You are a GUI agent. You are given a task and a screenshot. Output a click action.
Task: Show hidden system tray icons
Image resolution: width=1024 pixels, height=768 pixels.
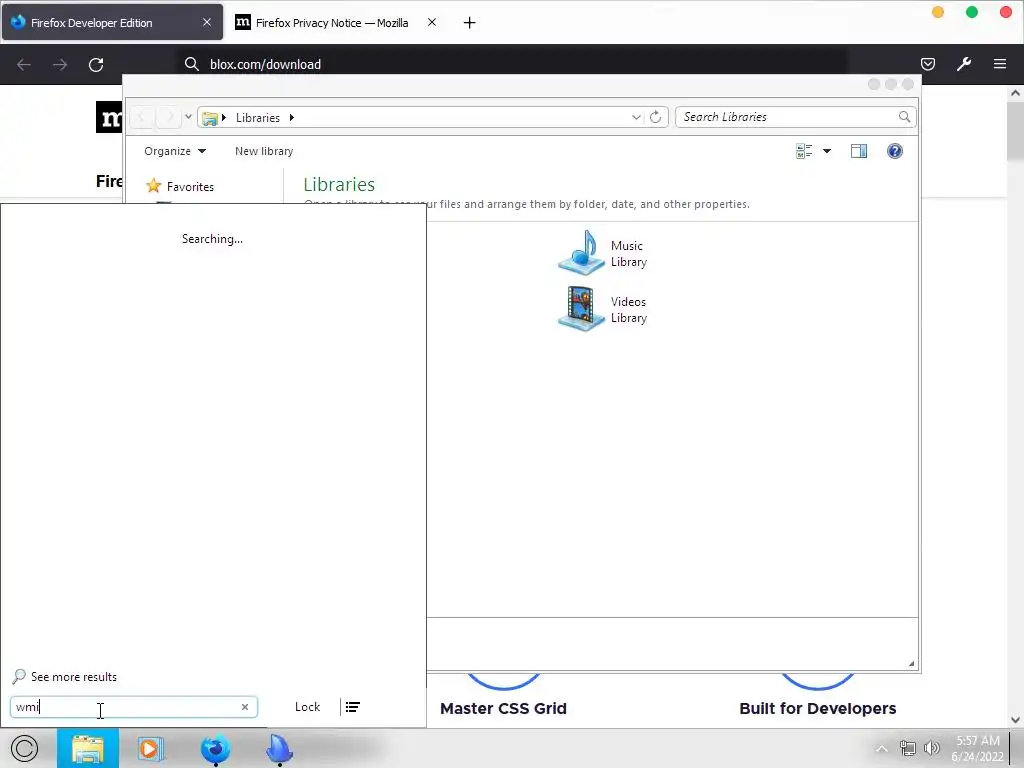coord(882,748)
